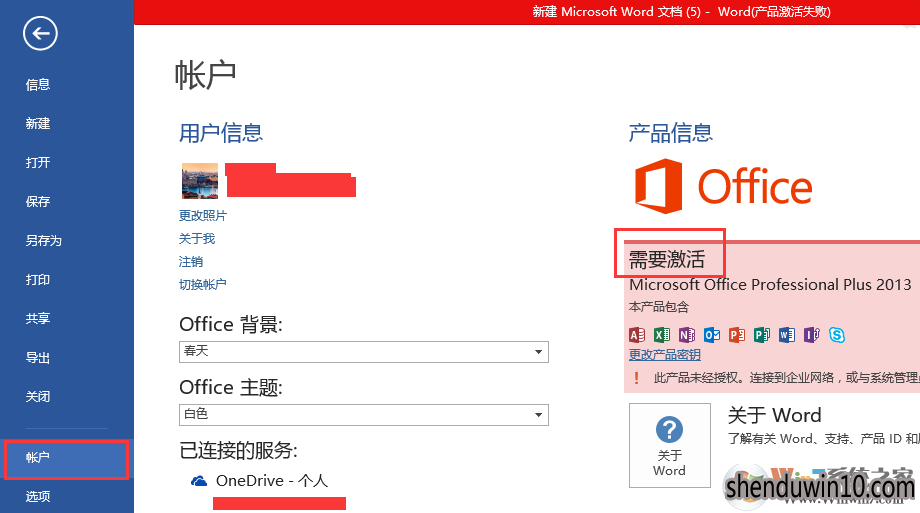Image resolution: width=920 pixels, height=513 pixels.
Task: Open 选项 (Options) in sidebar
Action: (x=38, y=496)
